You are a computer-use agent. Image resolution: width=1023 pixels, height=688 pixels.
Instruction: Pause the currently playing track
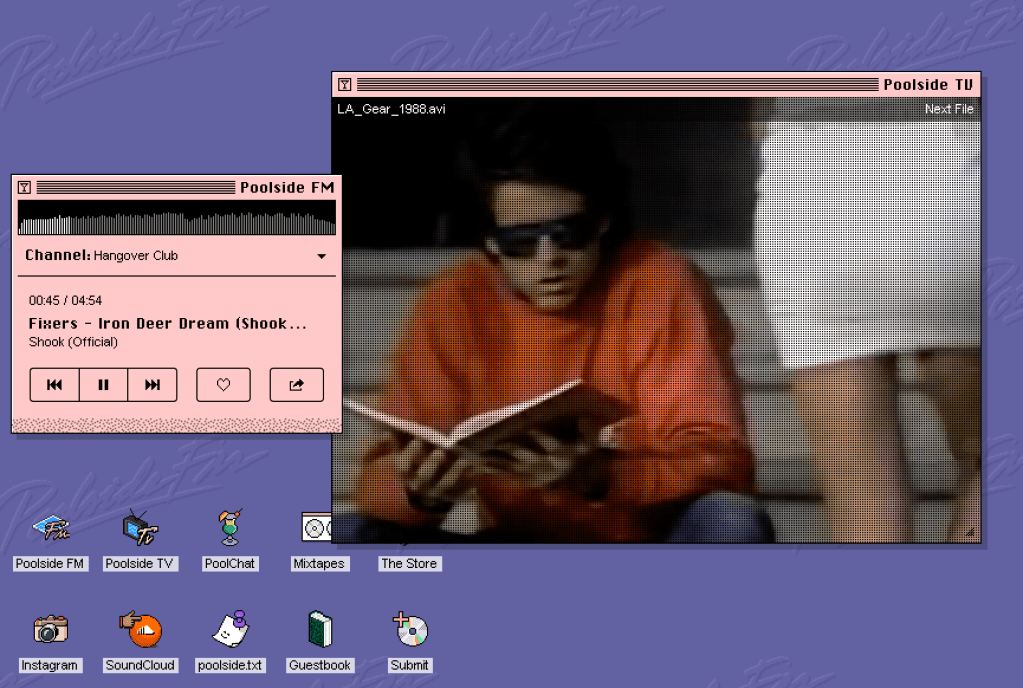(x=103, y=385)
